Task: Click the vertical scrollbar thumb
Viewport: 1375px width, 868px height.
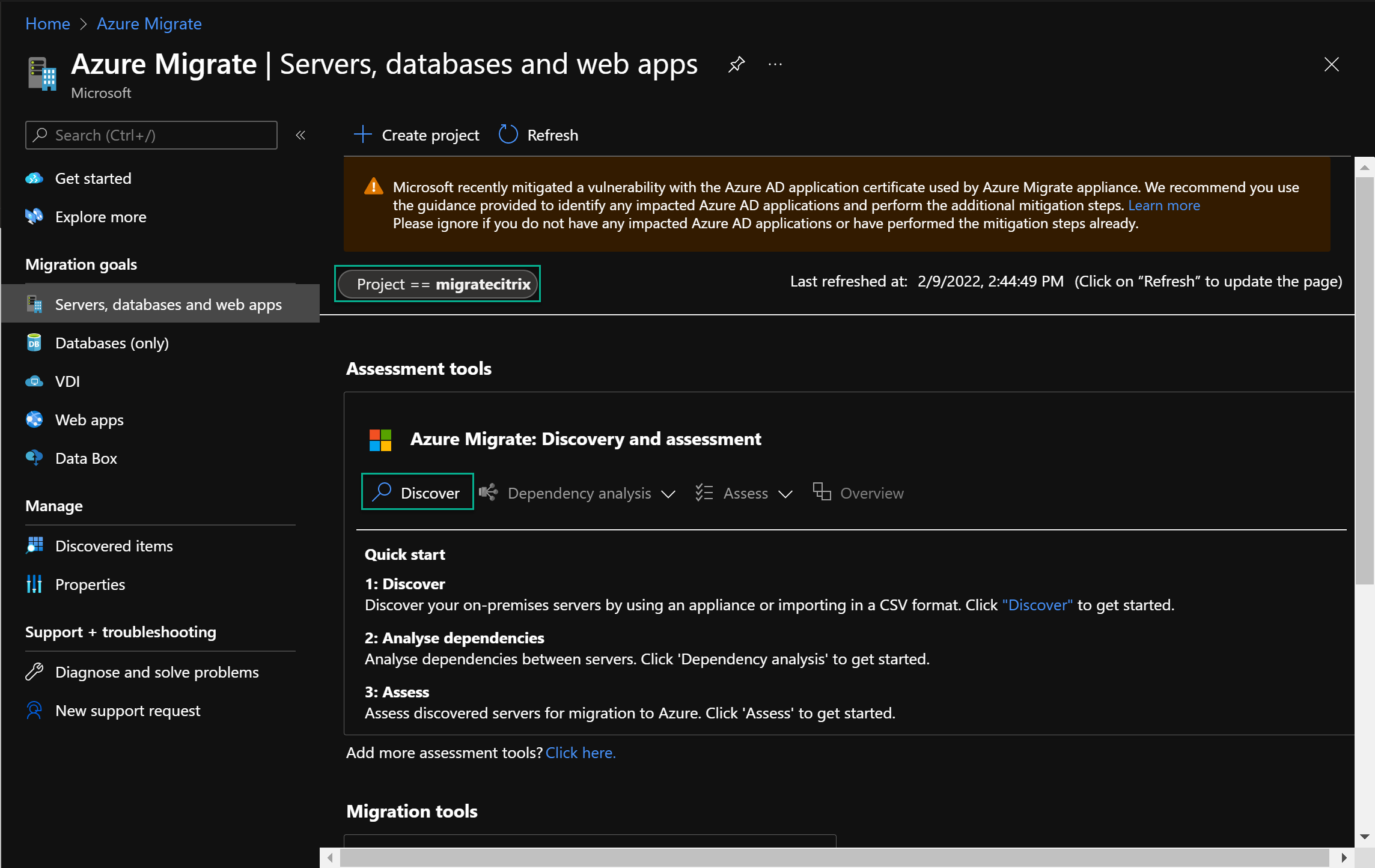Action: pyautogui.click(x=1364, y=380)
